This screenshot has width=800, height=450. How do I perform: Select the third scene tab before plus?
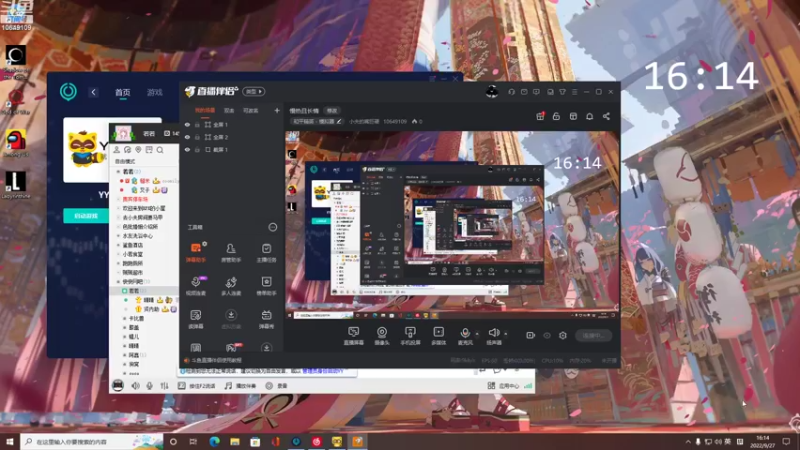point(251,110)
